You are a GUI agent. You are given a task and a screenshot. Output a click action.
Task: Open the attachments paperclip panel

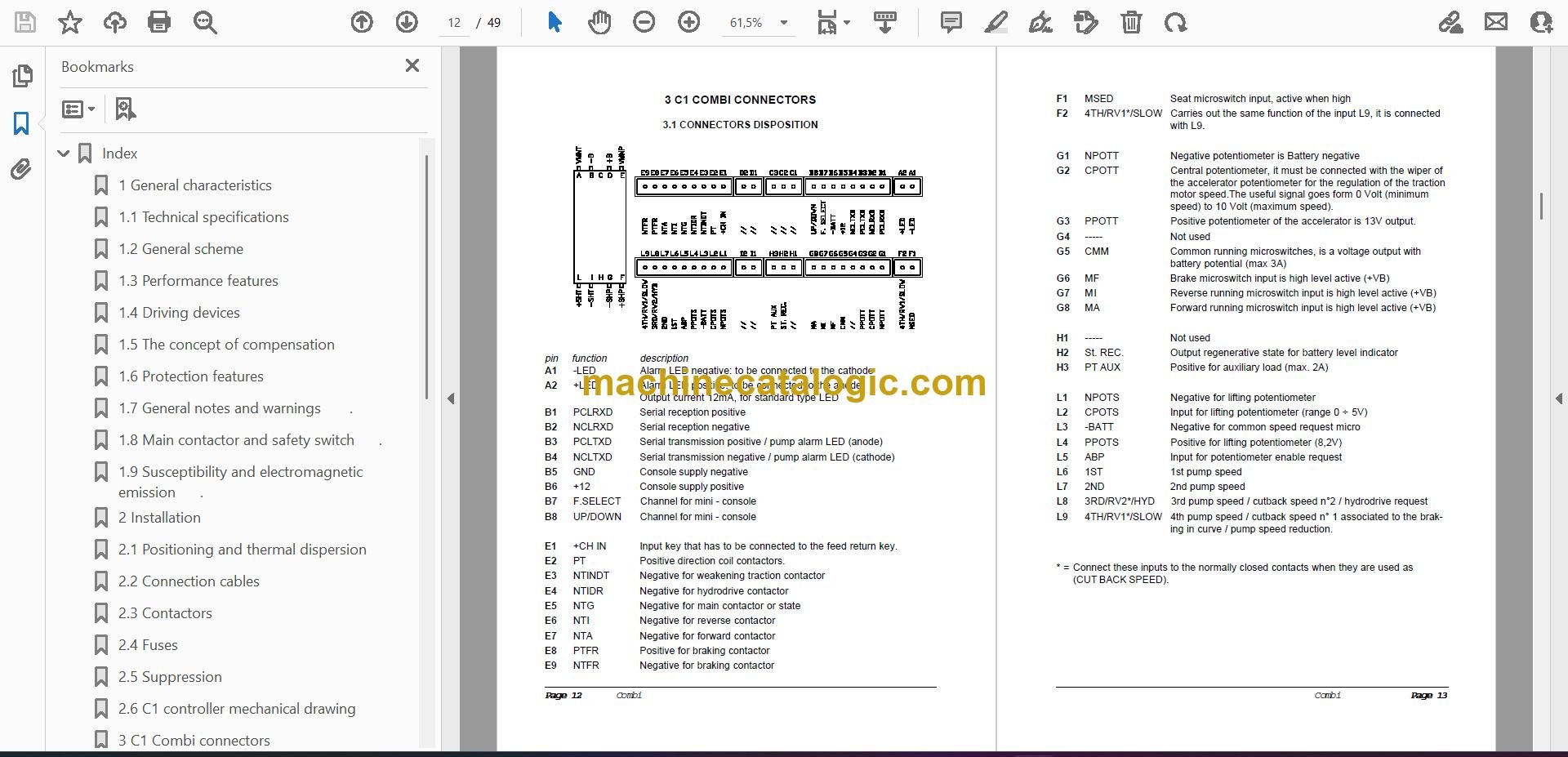21,170
